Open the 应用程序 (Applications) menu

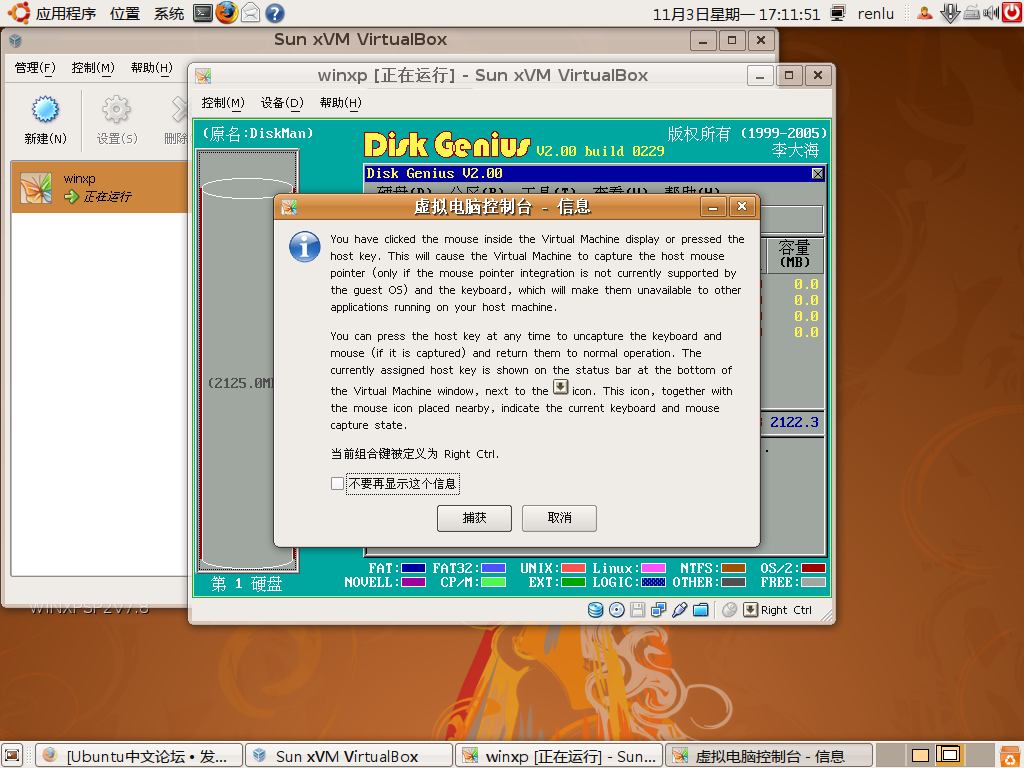(x=65, y=13)
